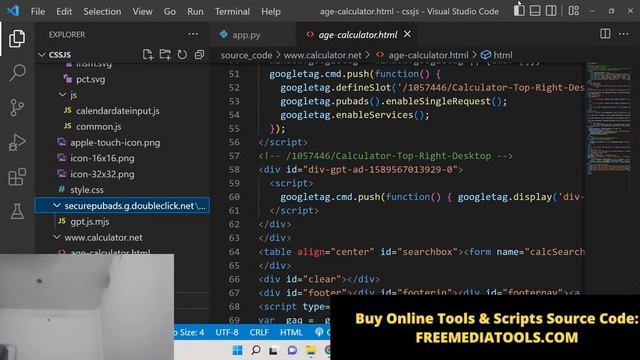Open common.js file
Viewport: 640px width, 360px height.
(x=98, y=127)
